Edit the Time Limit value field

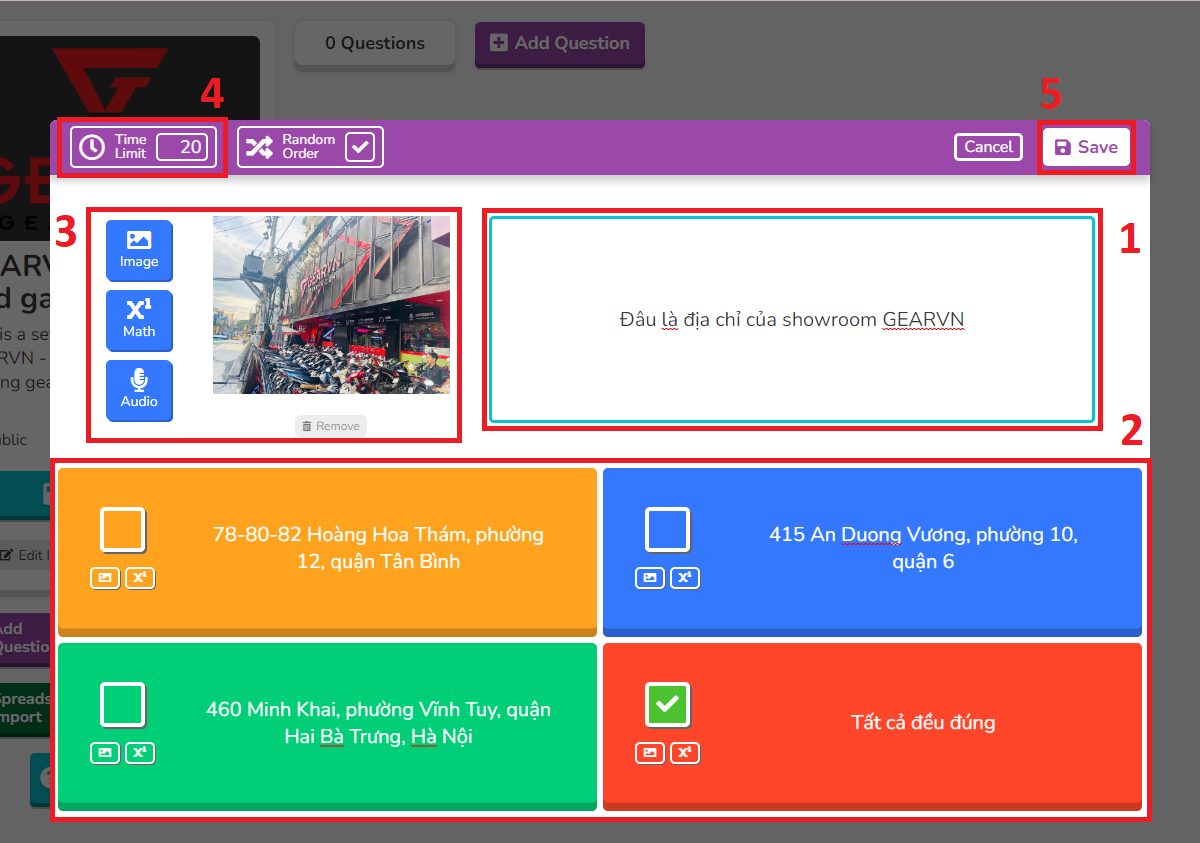point(182,147)
